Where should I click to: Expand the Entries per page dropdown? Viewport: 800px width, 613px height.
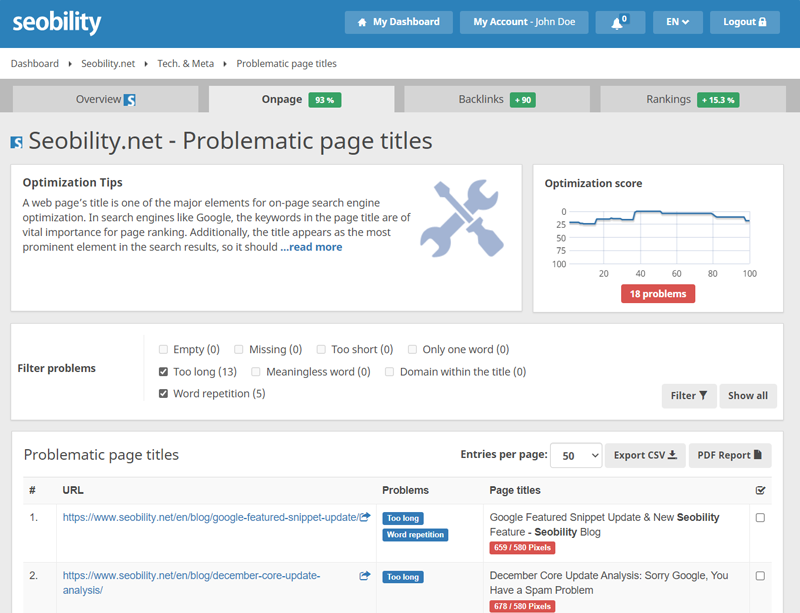[576, 455]
